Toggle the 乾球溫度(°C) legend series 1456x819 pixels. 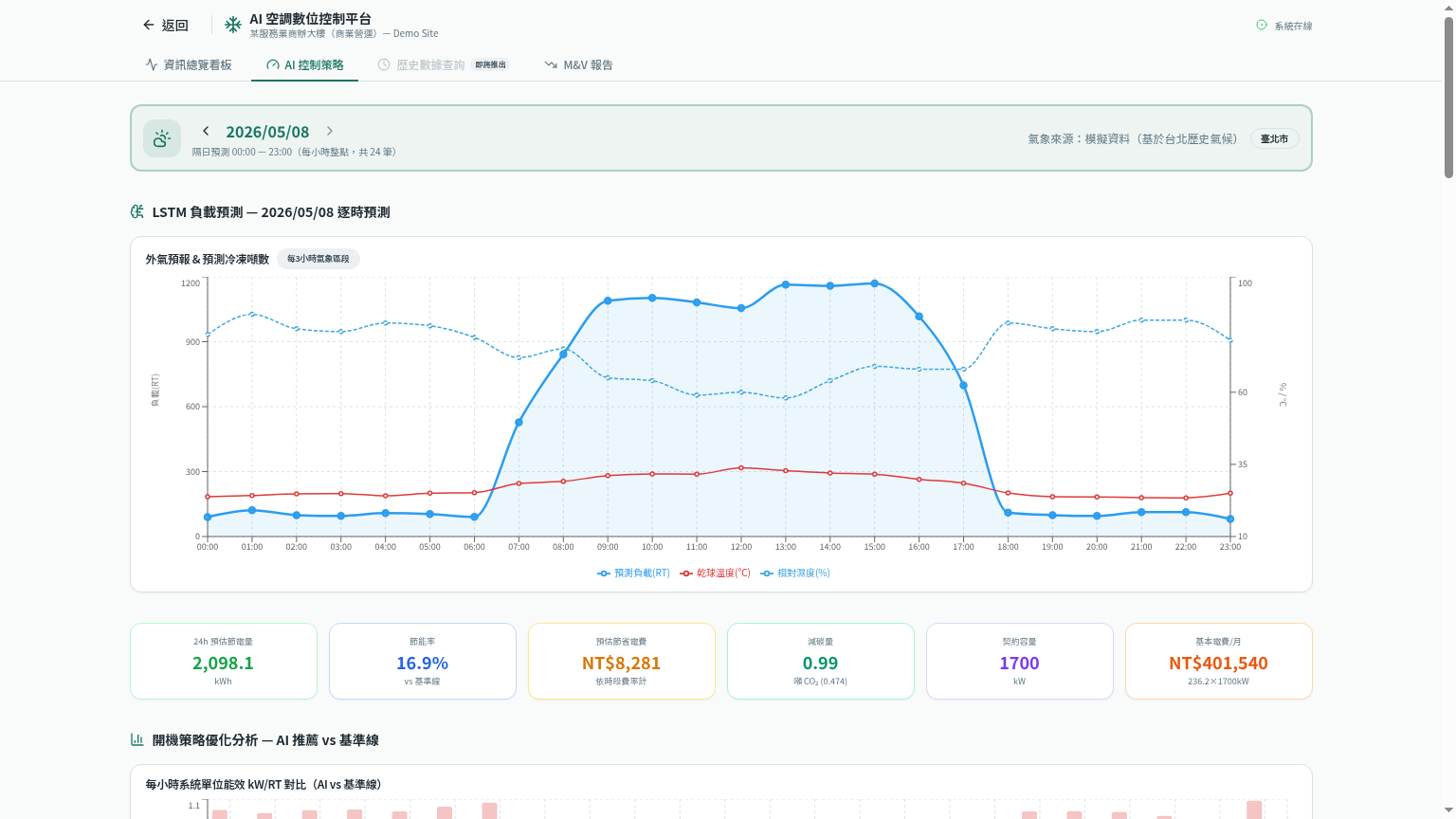(715, 573)
